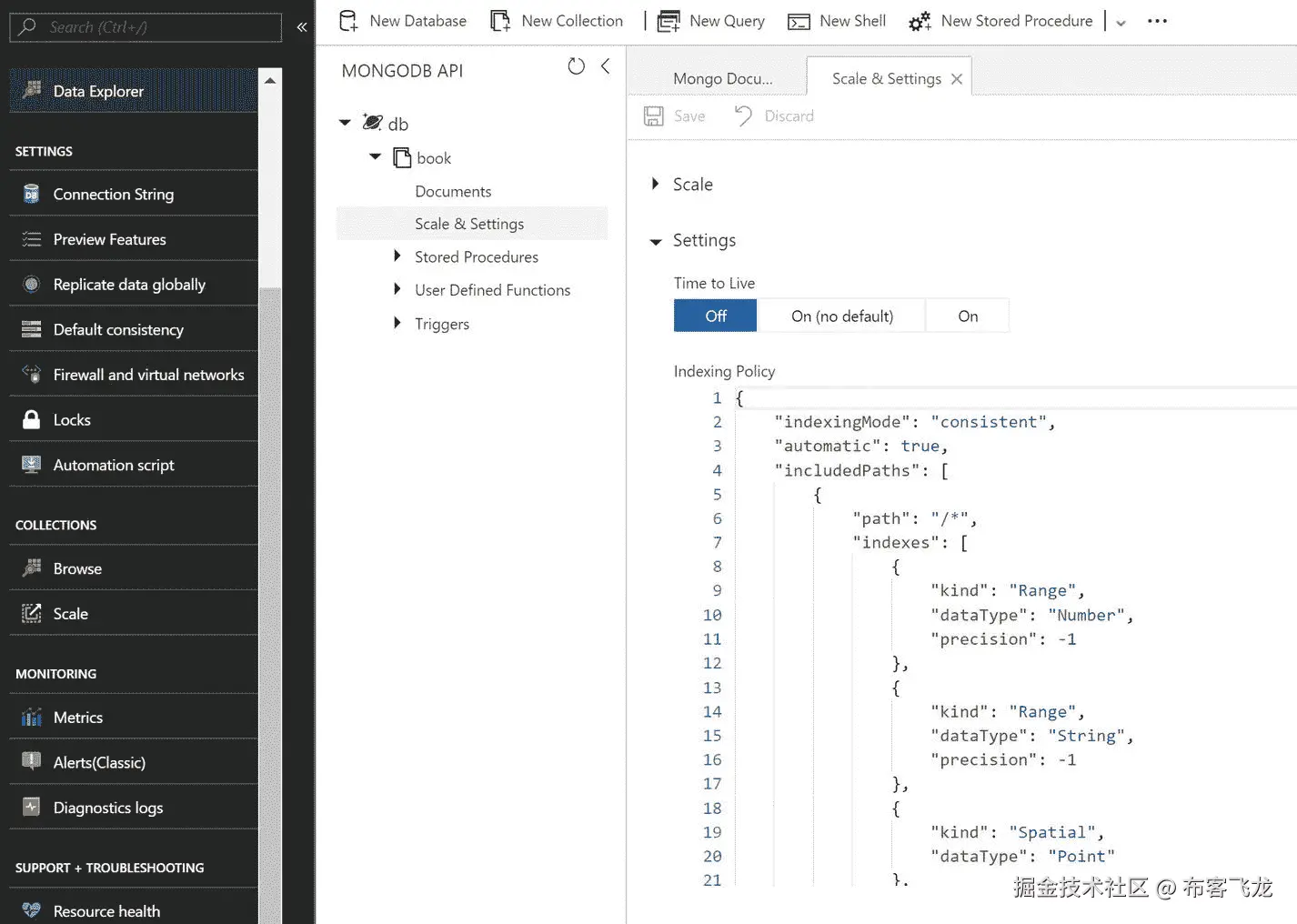Select On (no default) Time to Live

pos(841,316)
